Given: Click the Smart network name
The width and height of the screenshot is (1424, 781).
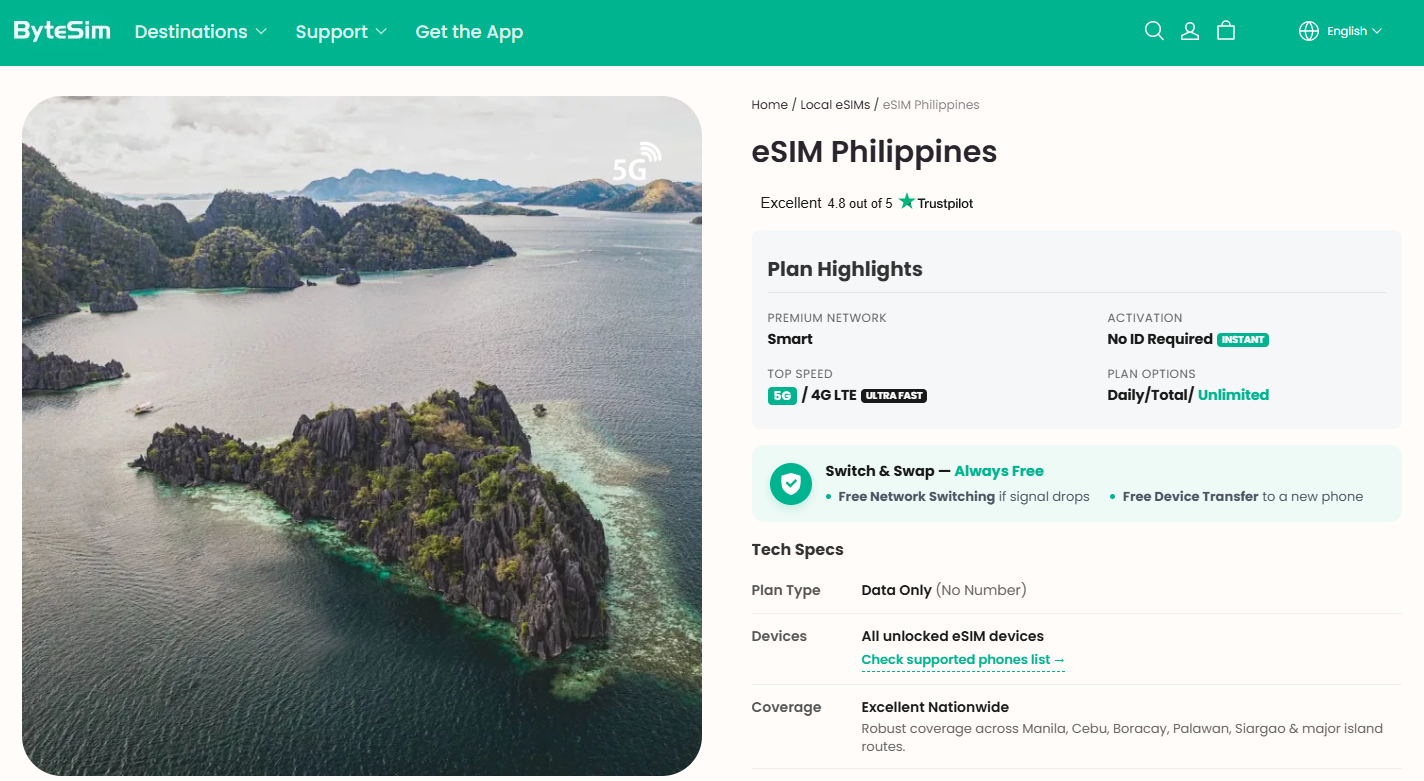Looking at the screenshot, I should coord(790,339).
